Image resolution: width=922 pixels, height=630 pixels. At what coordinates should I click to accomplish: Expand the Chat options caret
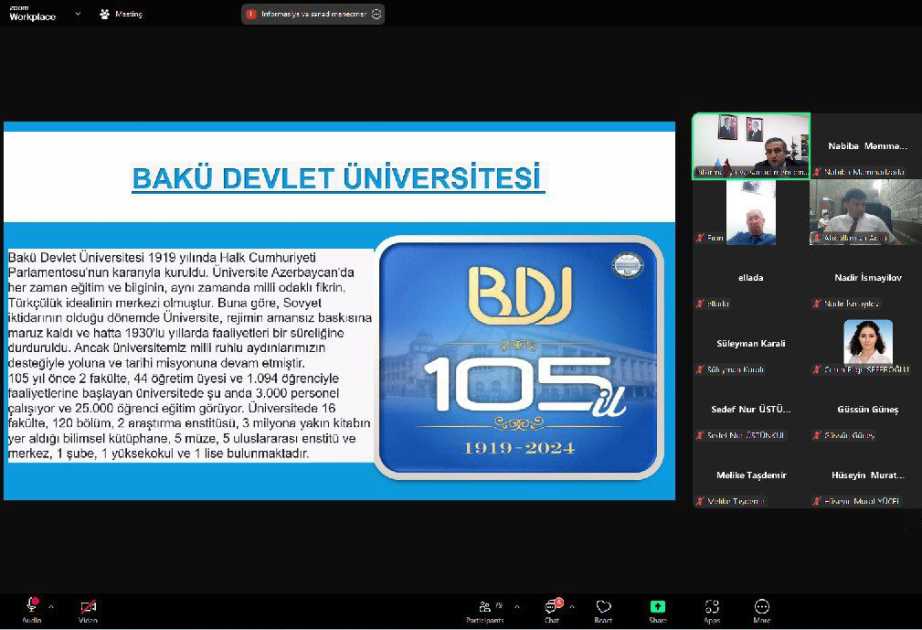click(572, 606)
